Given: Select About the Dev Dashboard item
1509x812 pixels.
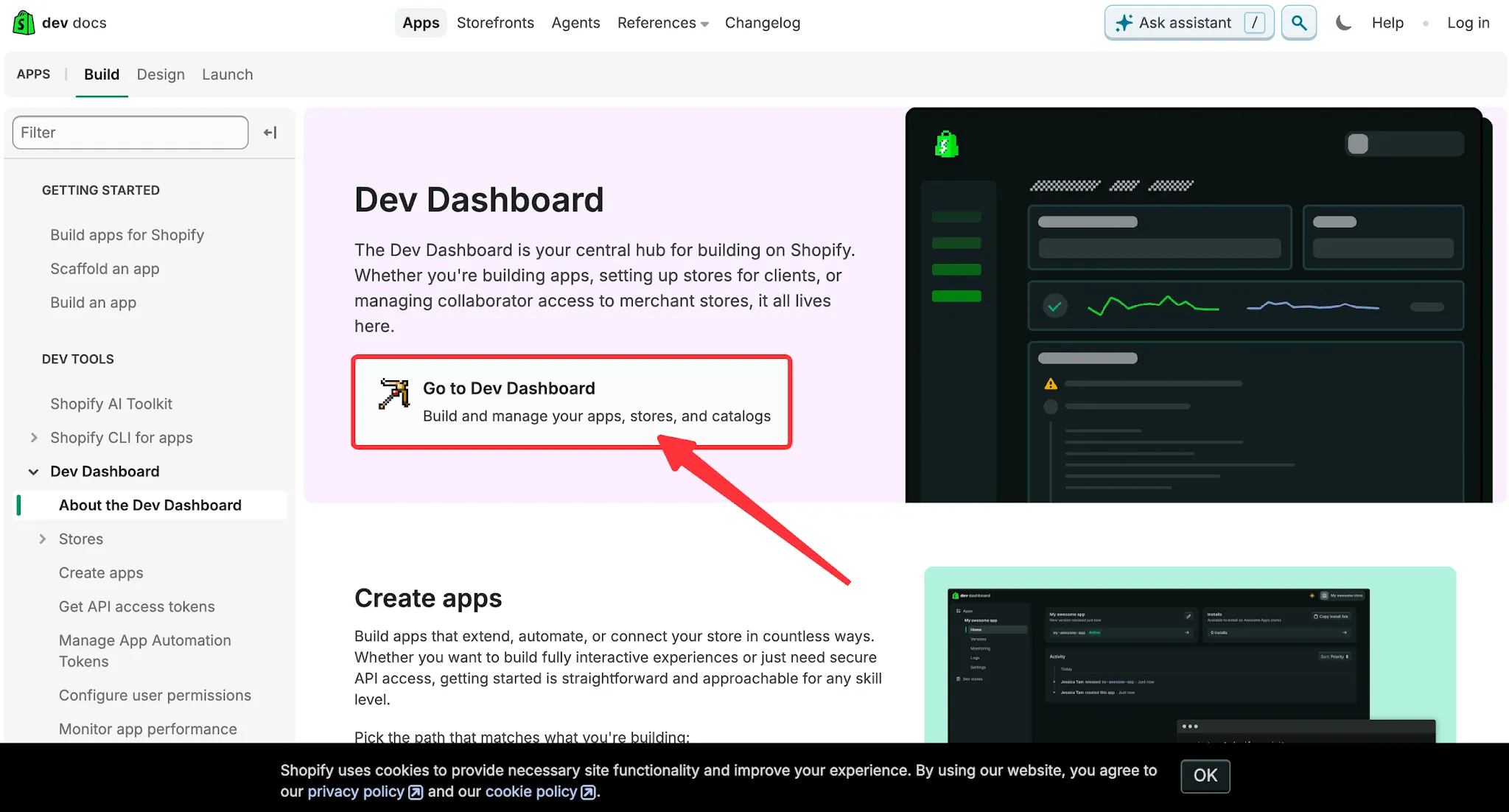Looking at the screenshot, I should (150, 505).
